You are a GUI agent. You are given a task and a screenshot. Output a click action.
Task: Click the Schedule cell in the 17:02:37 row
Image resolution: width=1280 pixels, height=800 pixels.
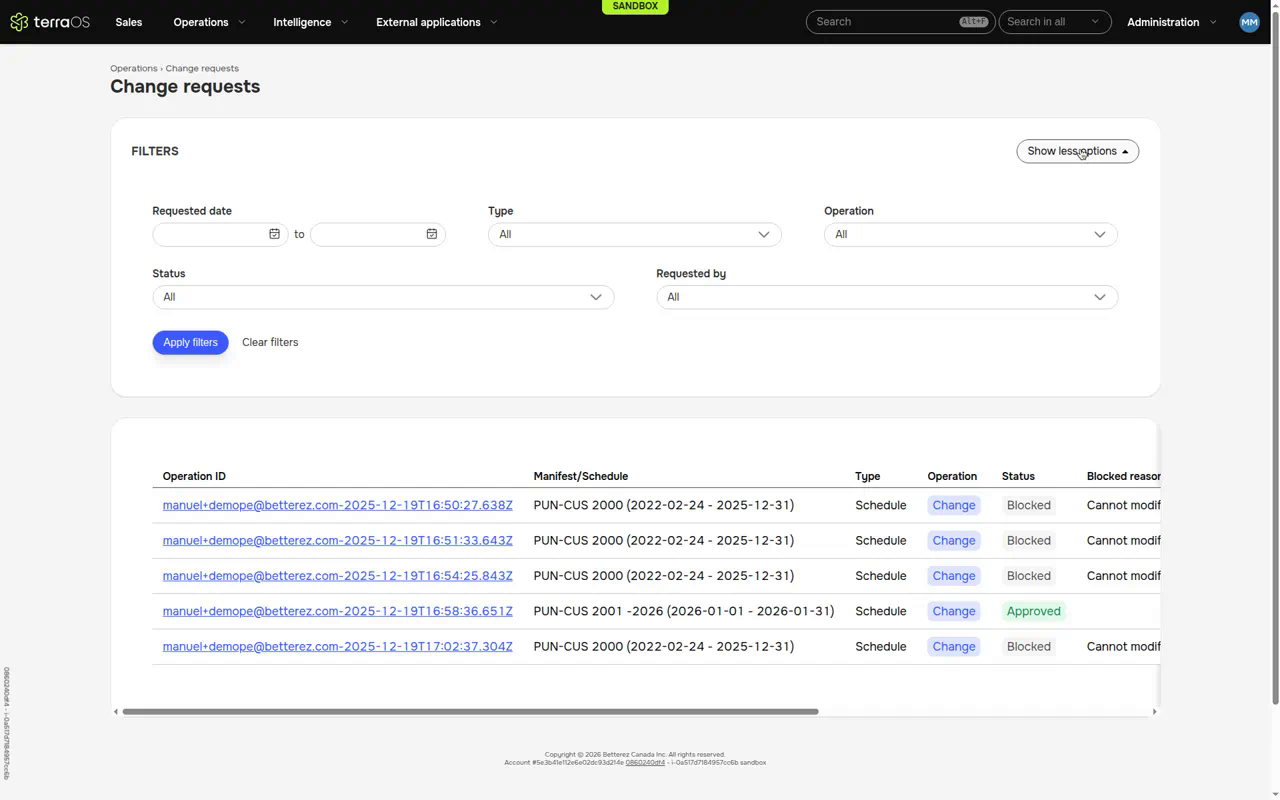click(881, 646)
